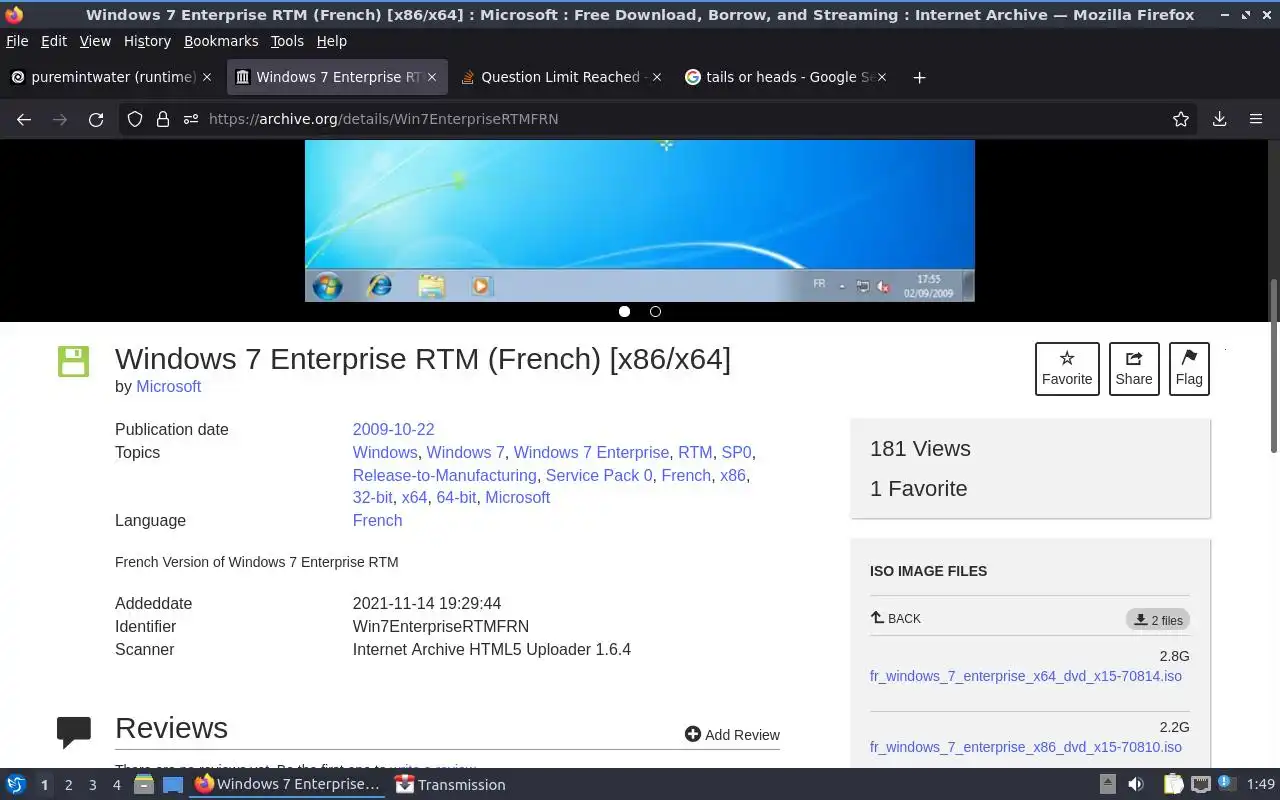Click the page vertical scrollbar thumb
Viewport: 1280px width, 800px height.
pos(1273,365)
